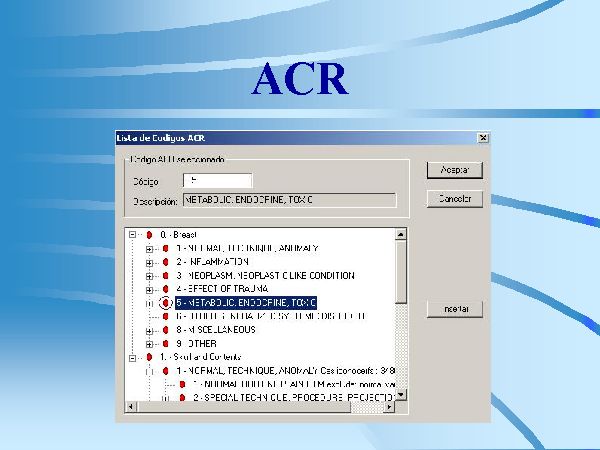600x450 pixels.
Task: Click the red icon beside INFLAMMATION
Action: coord(166,261)
